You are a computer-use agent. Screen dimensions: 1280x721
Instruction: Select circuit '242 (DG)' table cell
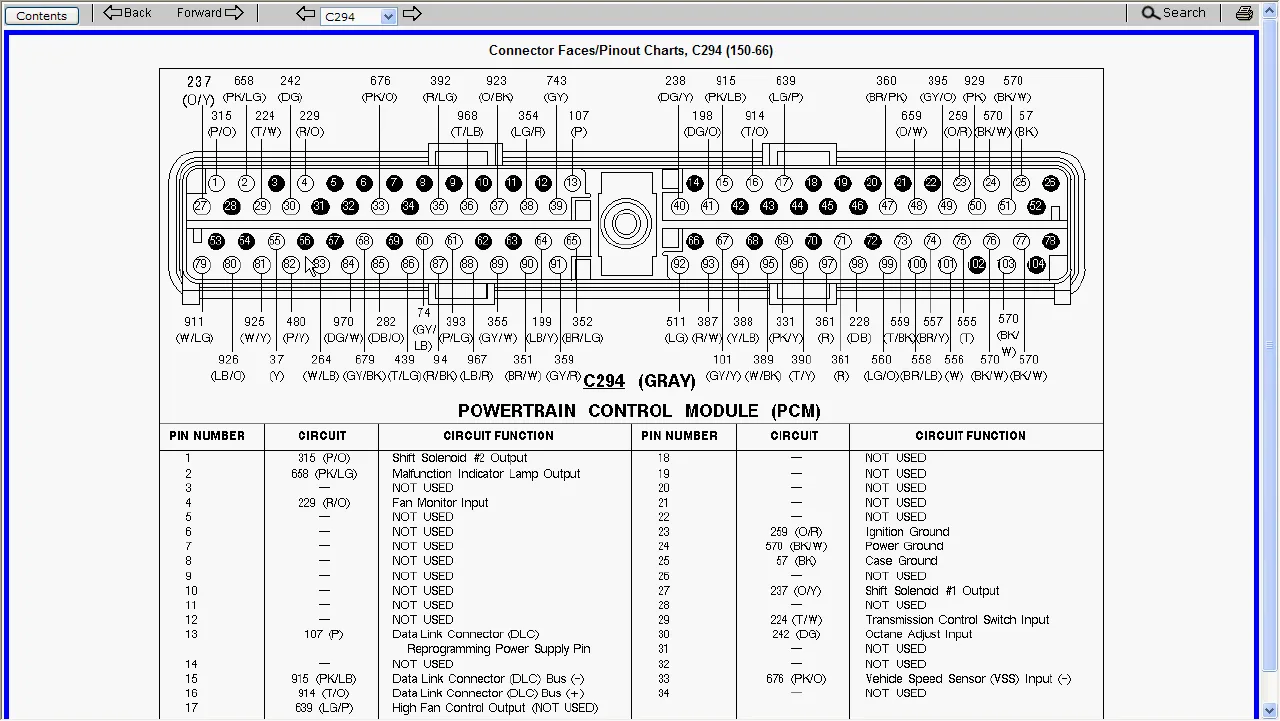pyautogui.click(x=796, y=634)
